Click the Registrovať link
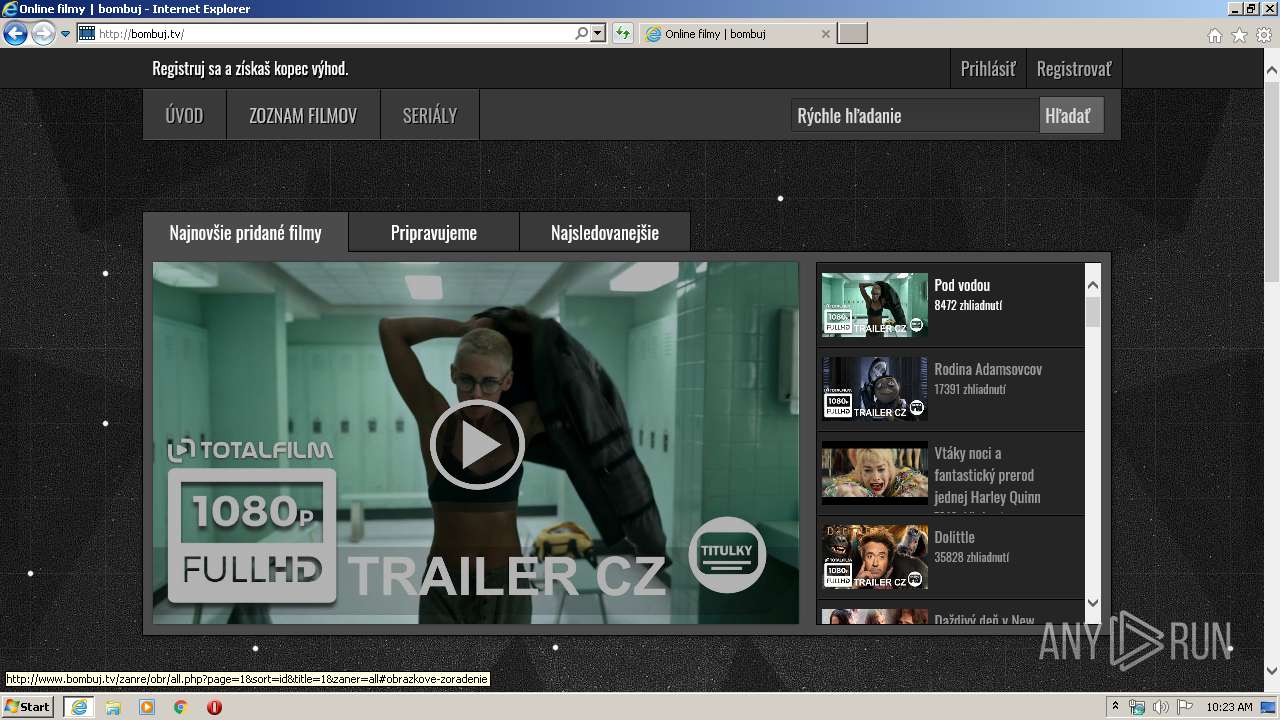The image size is (1280, 720). [x=1073, y=69]
